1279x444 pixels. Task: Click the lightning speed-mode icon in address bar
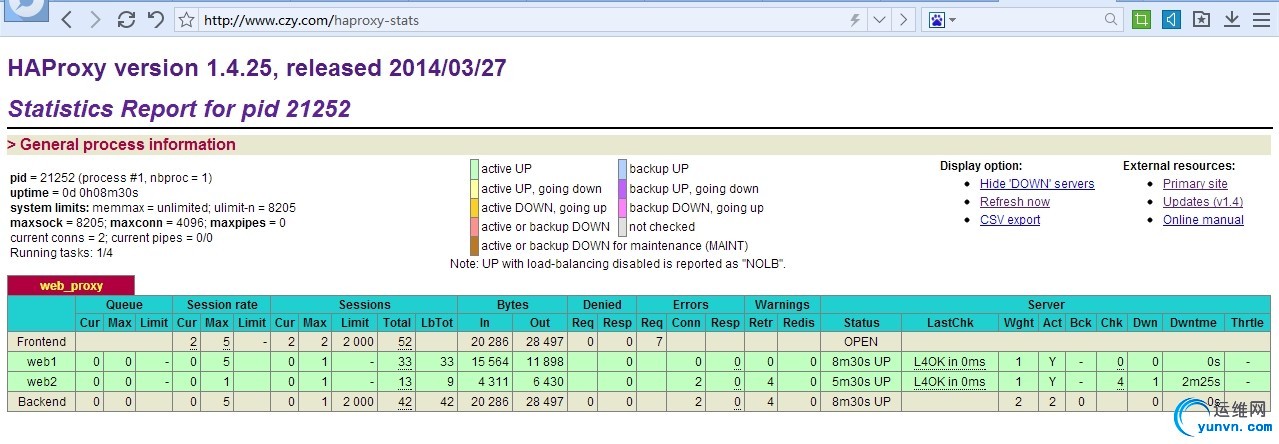(x=854, y=19)
